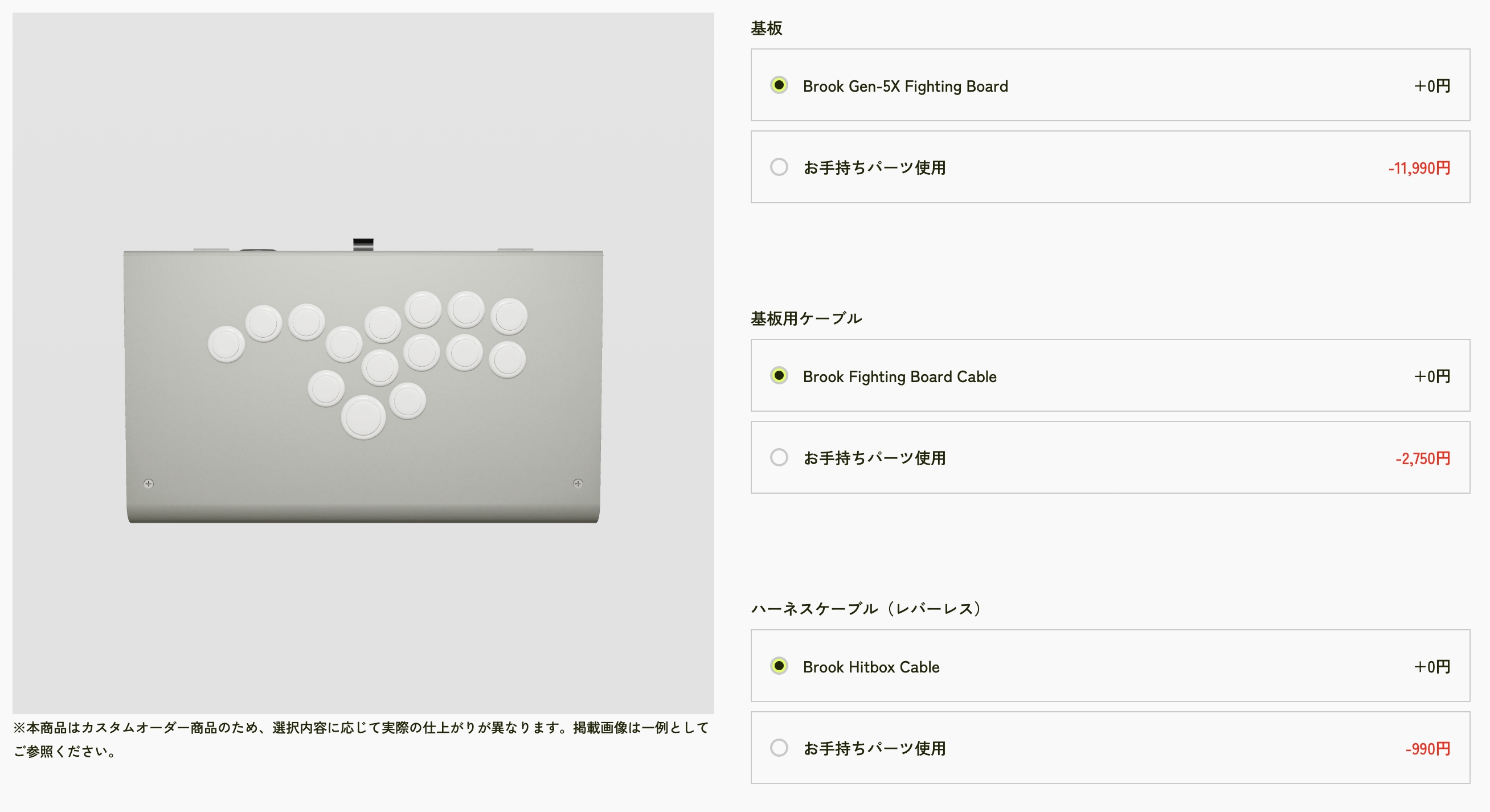Click the Brook Hitbox Cable label text
Viewport: 1490px width, 812px height.
(870, 666)
